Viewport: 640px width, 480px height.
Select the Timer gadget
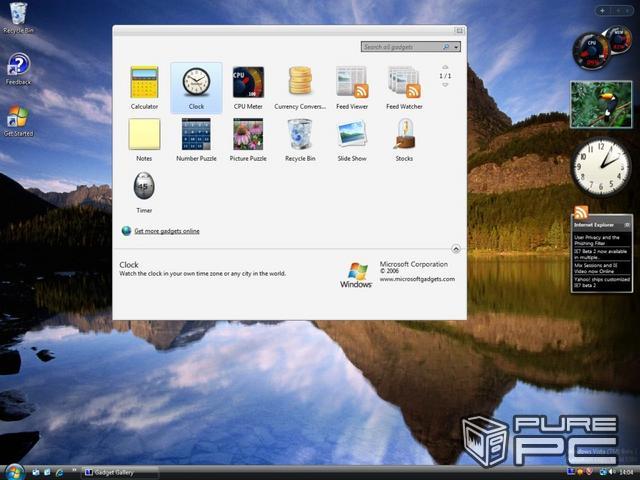click(x=144, y=192)
